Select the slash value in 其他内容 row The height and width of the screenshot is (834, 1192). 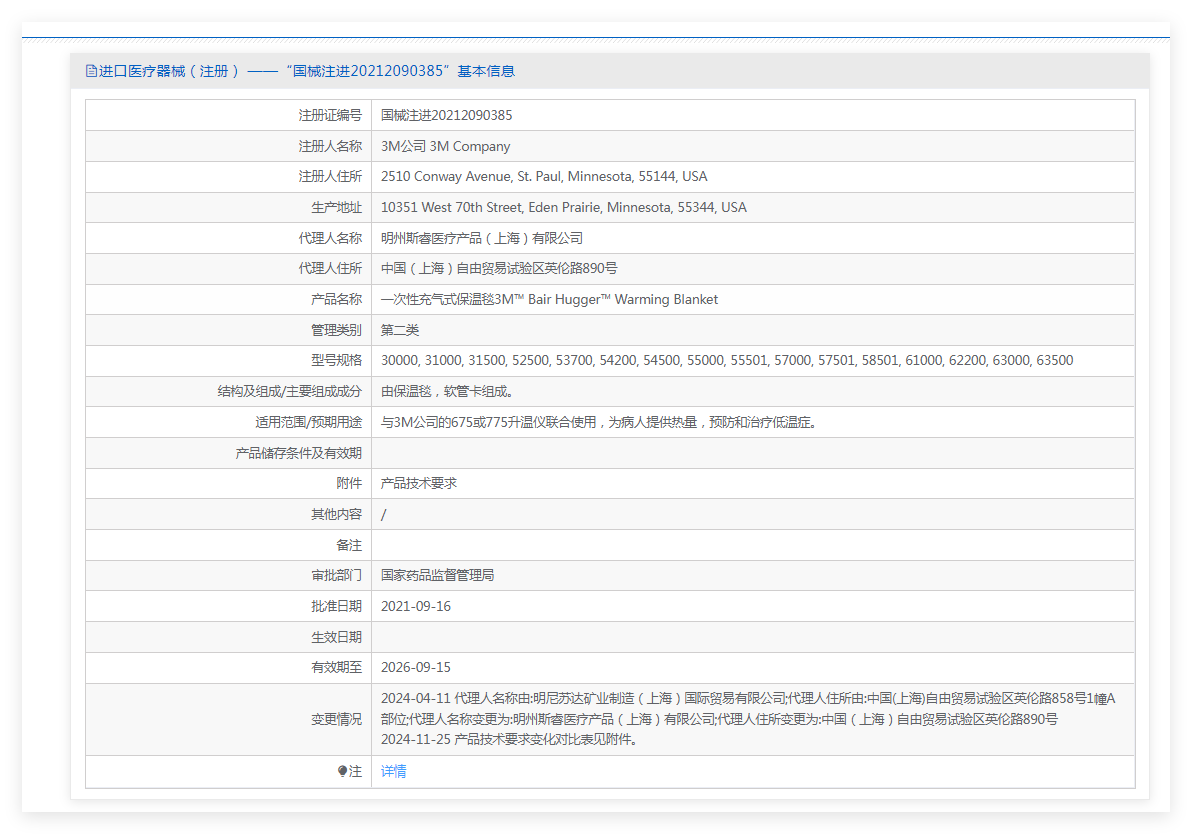[x=383, y=515]
